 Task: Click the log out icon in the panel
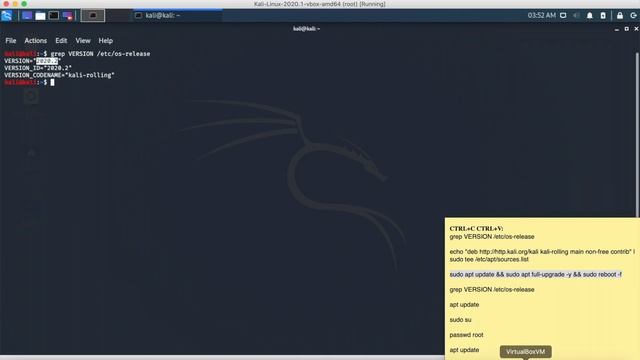coord(633,16)
